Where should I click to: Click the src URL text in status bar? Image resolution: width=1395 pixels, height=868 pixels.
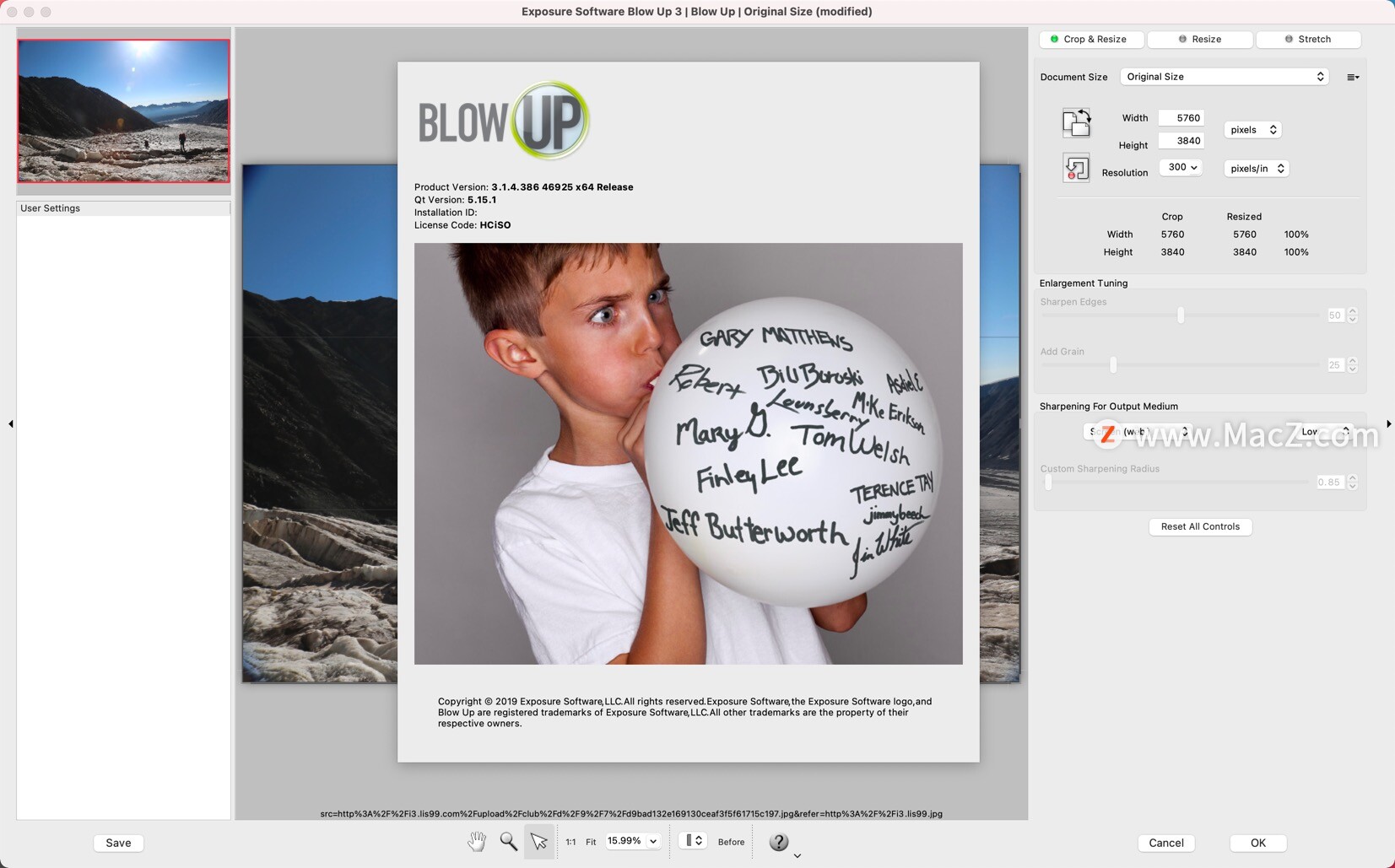point(631,814)
